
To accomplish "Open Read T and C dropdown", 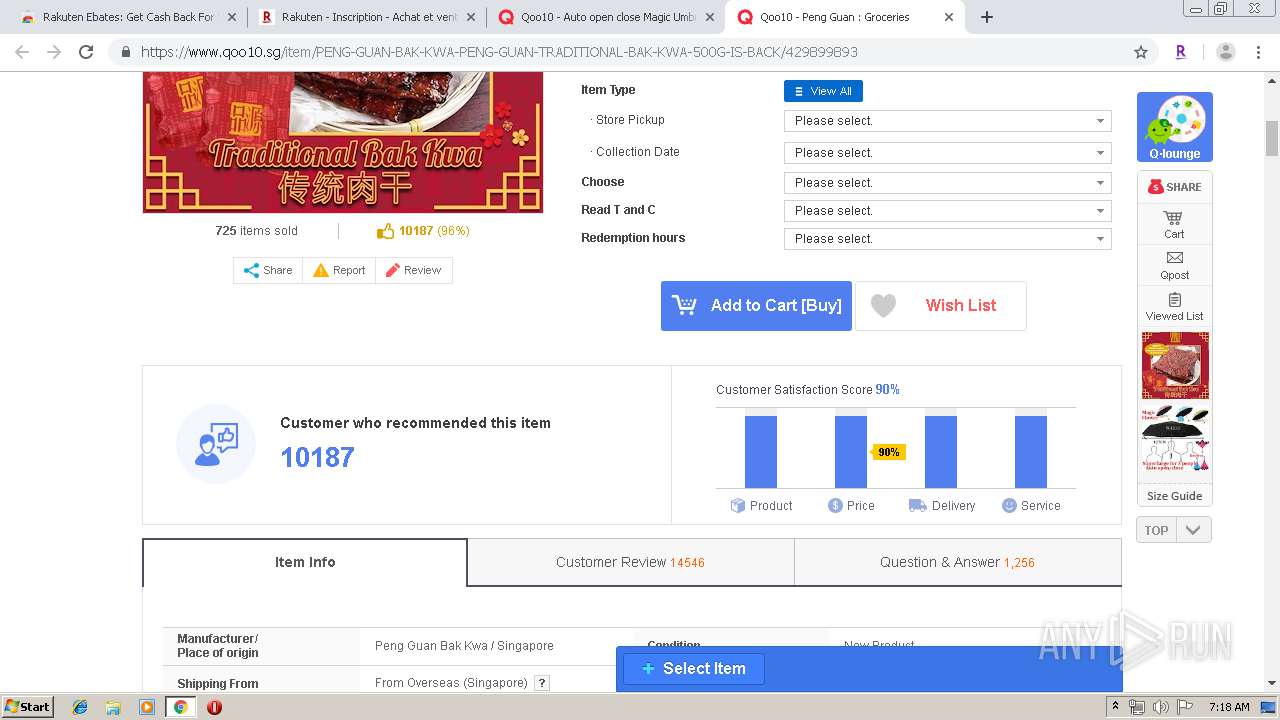I will point(947,211).
